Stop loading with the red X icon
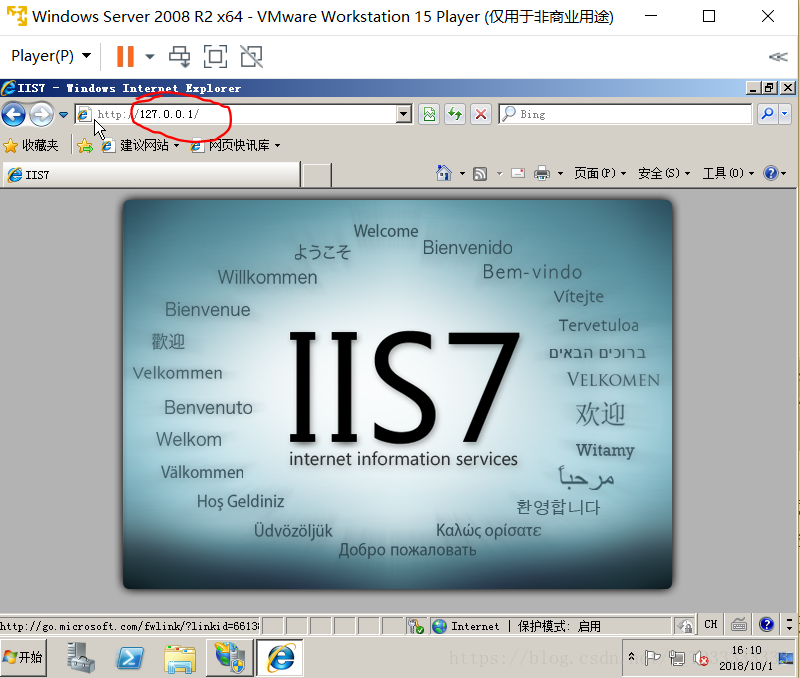This screenshot has height=678, width=800. click(481, 114)
